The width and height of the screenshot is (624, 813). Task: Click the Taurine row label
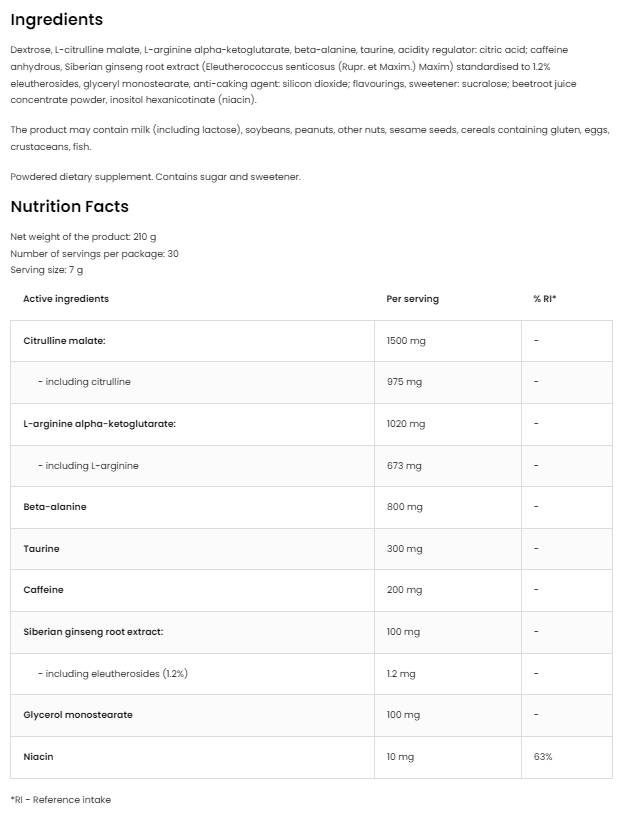point(41,549)
